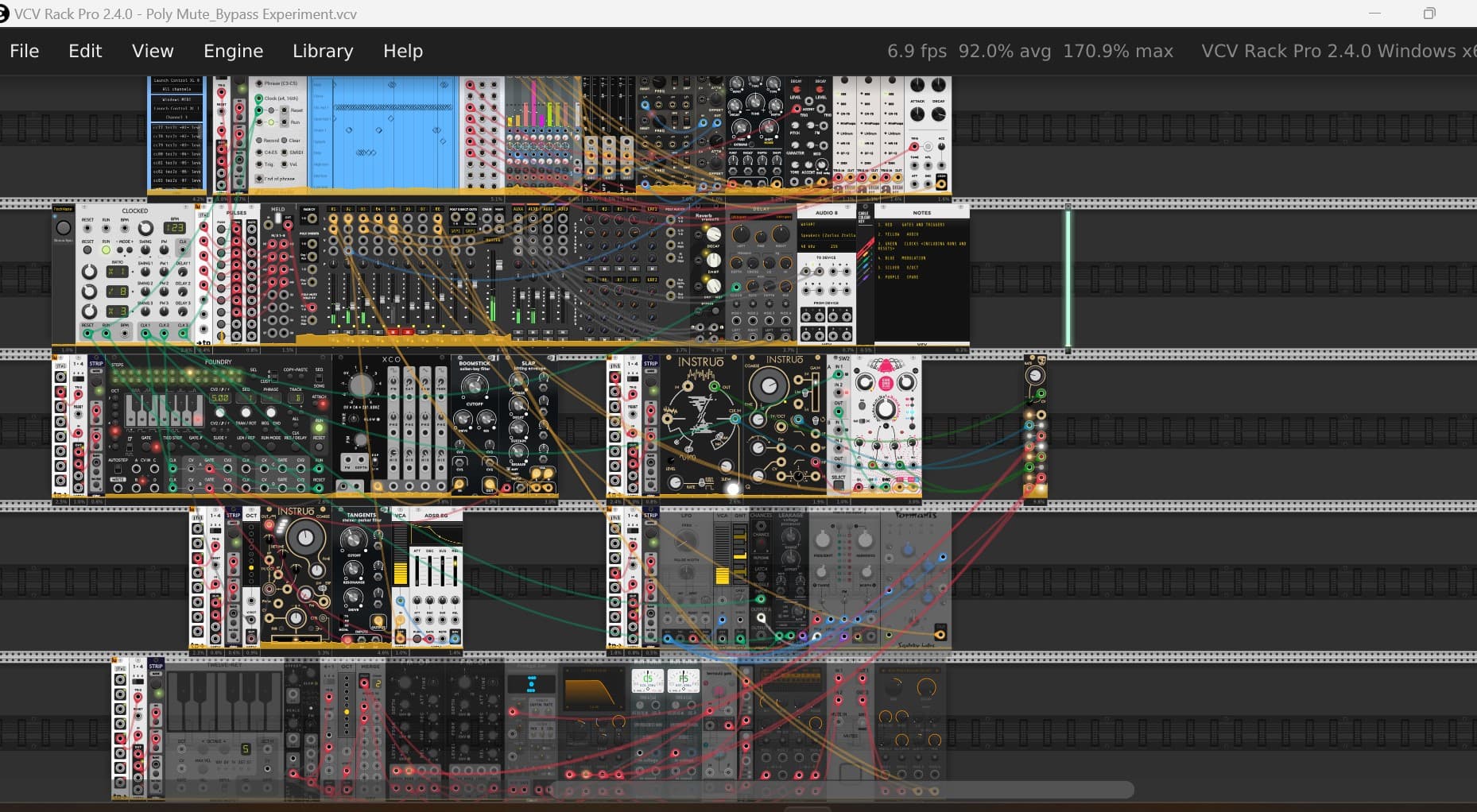Open the View menu
This screenshot has height=812, width=1477.
153,51
